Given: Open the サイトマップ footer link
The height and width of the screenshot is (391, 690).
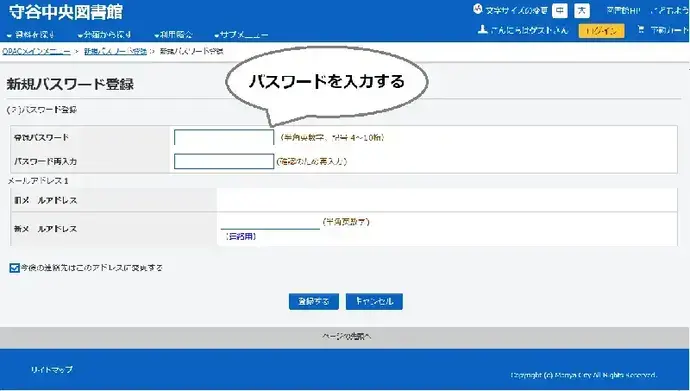Looking at the screenshot, I should (52, 370).
